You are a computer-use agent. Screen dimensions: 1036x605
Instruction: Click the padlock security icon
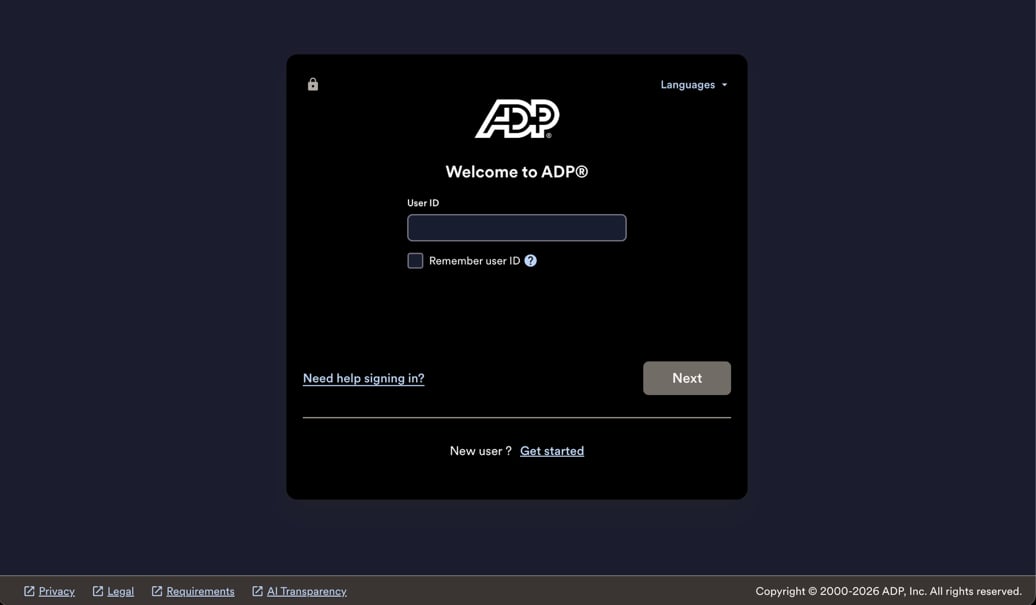pos(313,84)
